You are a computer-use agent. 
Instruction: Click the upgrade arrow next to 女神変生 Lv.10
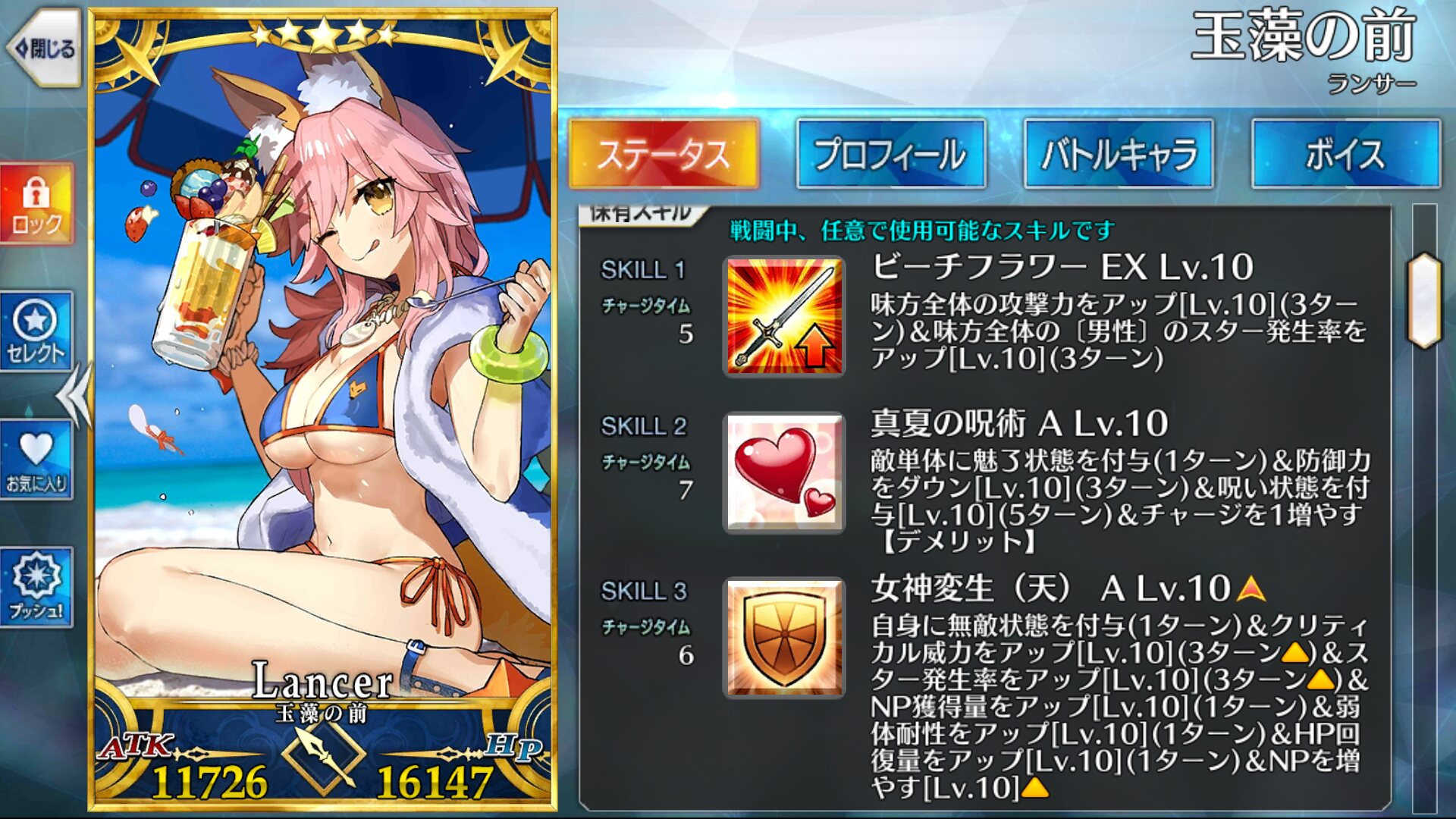1250,589
